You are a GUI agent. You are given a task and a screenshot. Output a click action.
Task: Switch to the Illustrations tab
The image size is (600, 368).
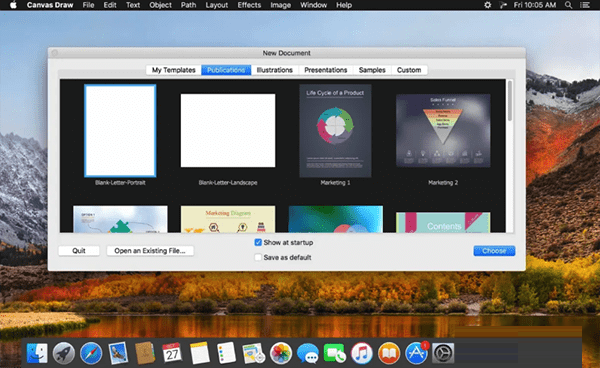[x=274, y=70]
